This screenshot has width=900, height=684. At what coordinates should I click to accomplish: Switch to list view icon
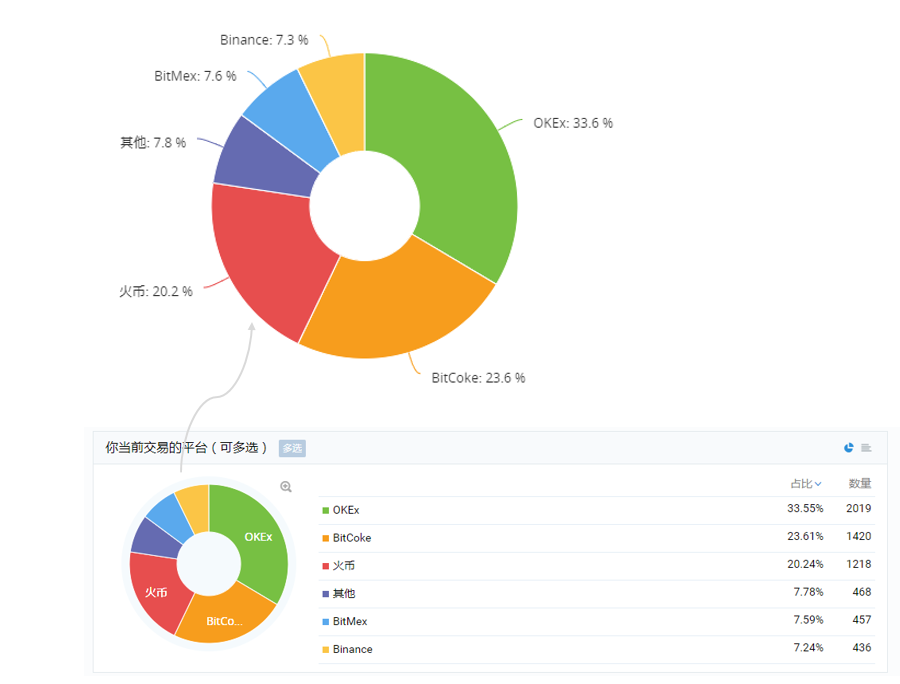pyautogui.click(x=866, y=448)
